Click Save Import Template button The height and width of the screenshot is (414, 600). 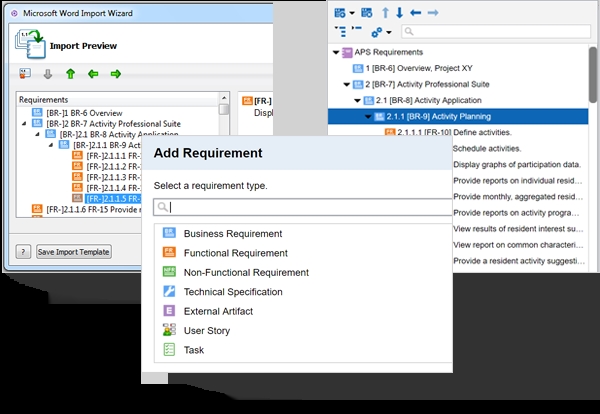[x=73, y=251]
